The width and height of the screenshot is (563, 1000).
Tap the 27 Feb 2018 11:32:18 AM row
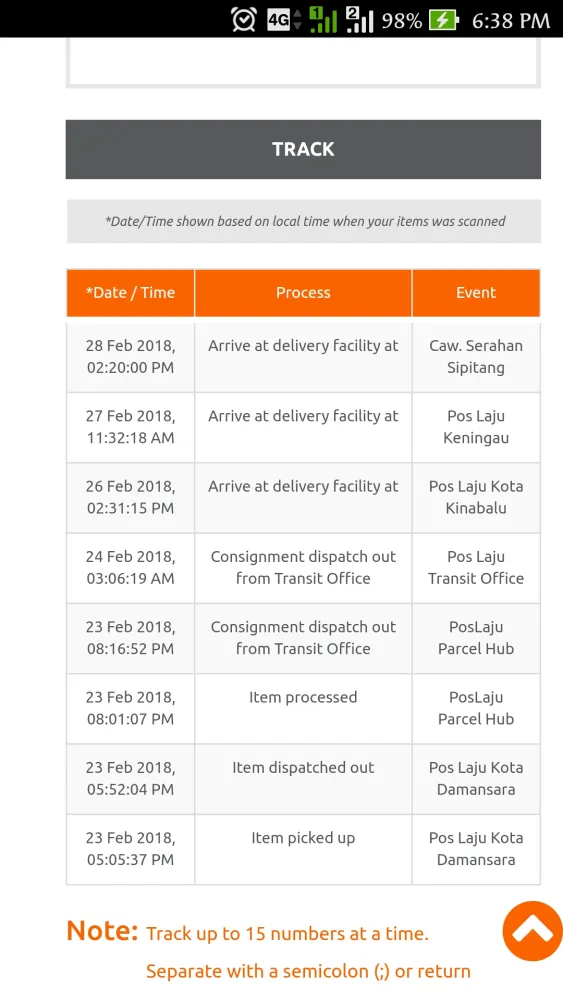click(x=303, y=427)
